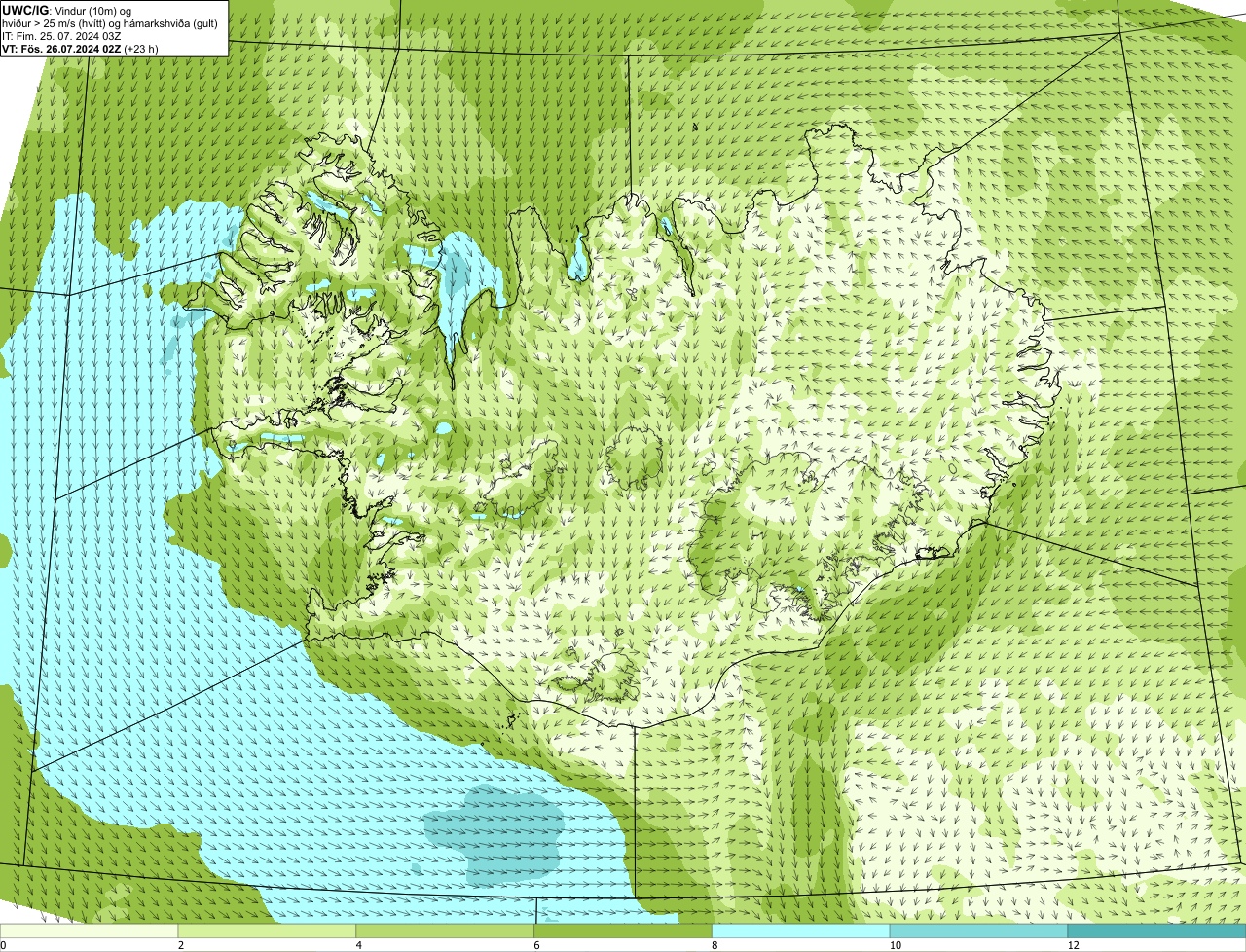Click the "IT: Fim. 25. 07. 2024 03Z" line
Screen dimensions: 1246x952
(62, 35)
